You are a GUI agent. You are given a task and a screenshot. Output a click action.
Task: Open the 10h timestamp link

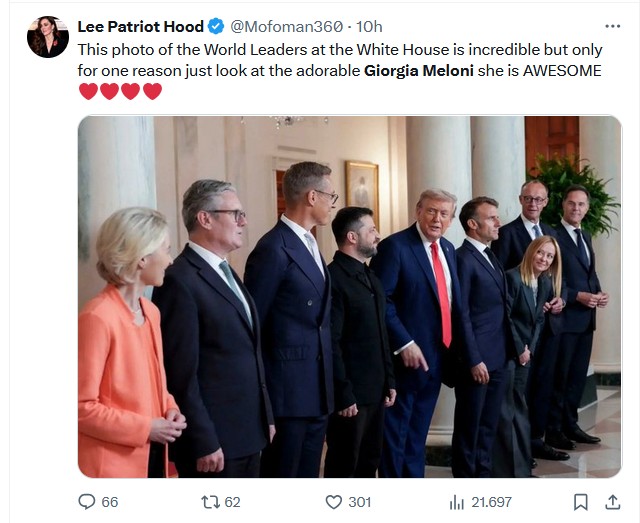369,27
